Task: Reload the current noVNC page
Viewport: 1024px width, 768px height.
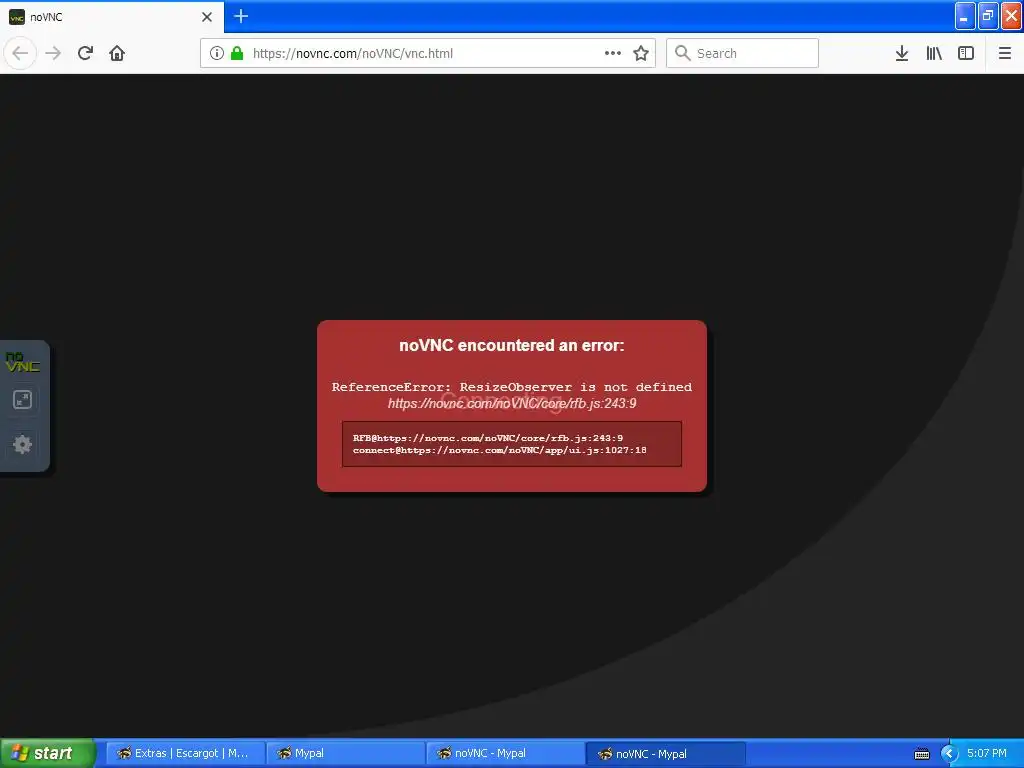Action: [85, 53]
